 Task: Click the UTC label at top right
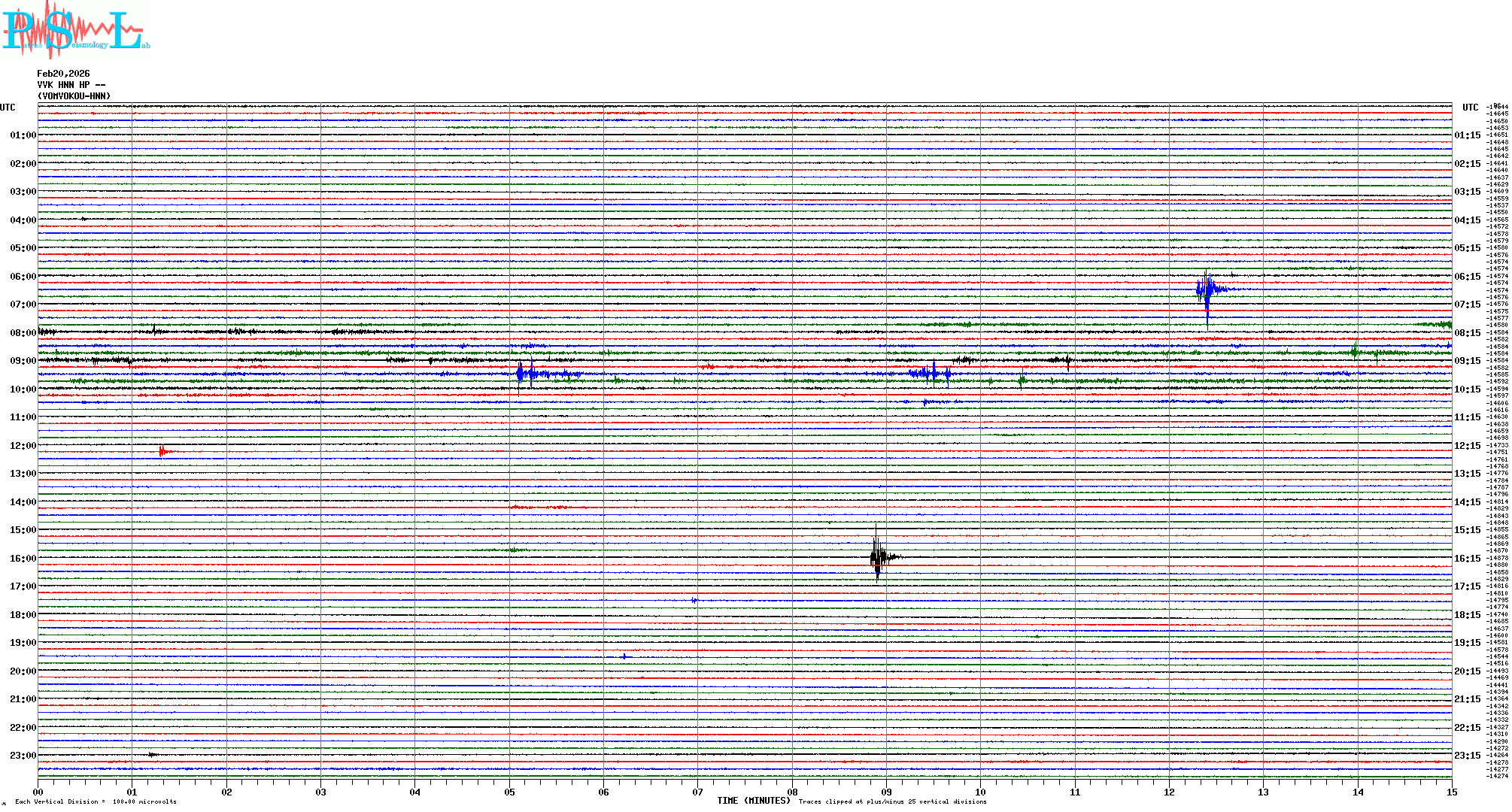coord(1470,108)
